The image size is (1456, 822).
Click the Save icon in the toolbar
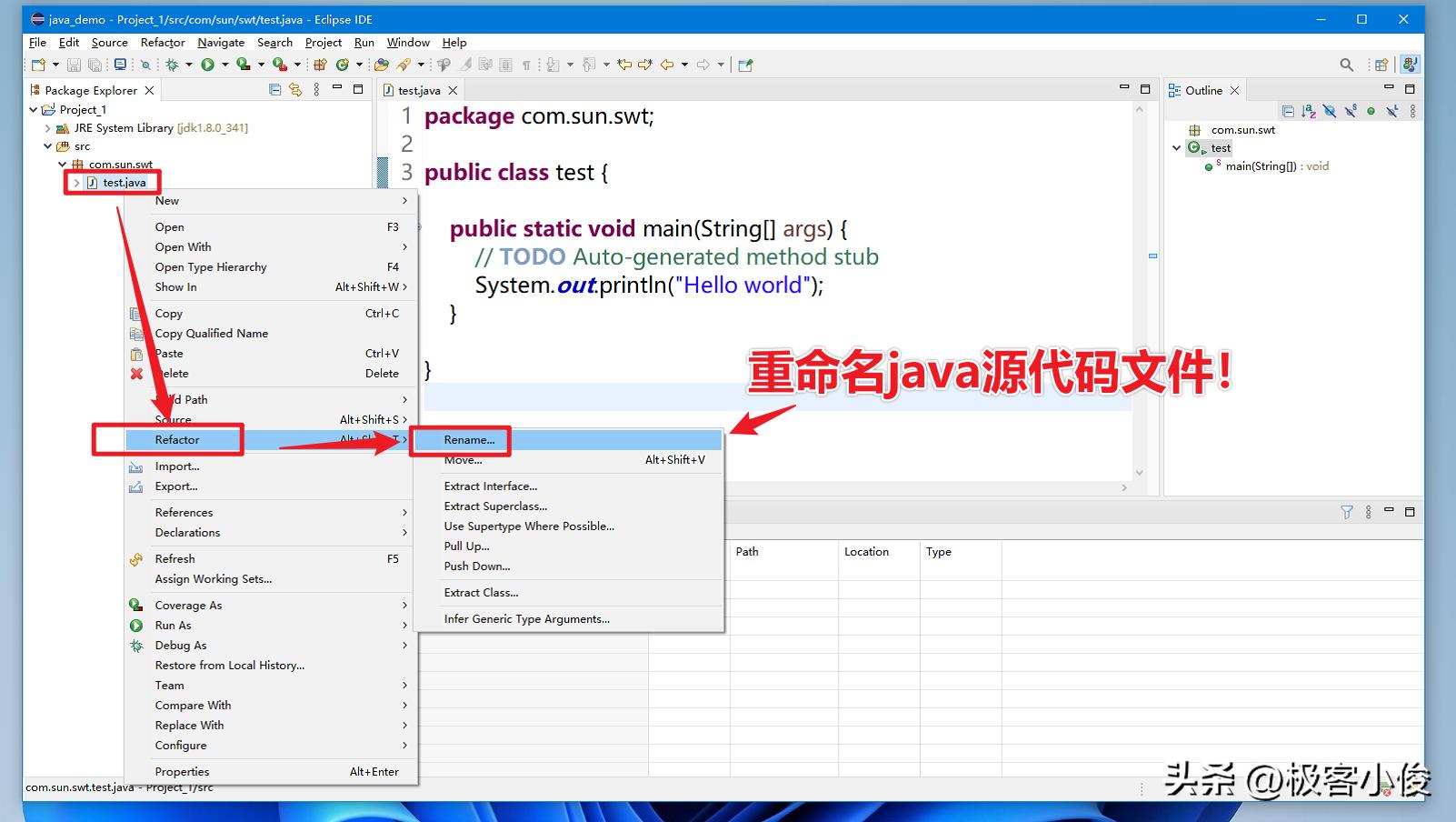tap(73, 65)
